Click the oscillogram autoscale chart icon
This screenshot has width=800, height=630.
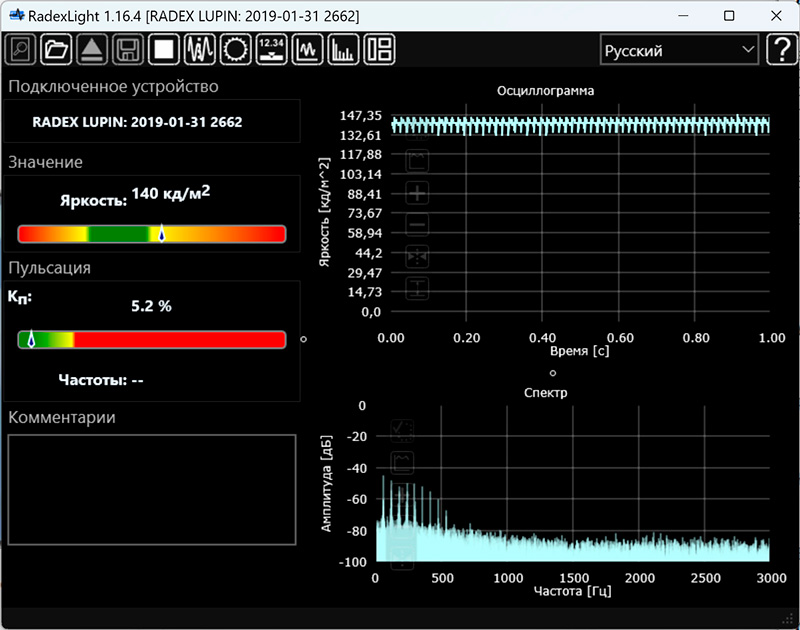(x=418, y=160)
